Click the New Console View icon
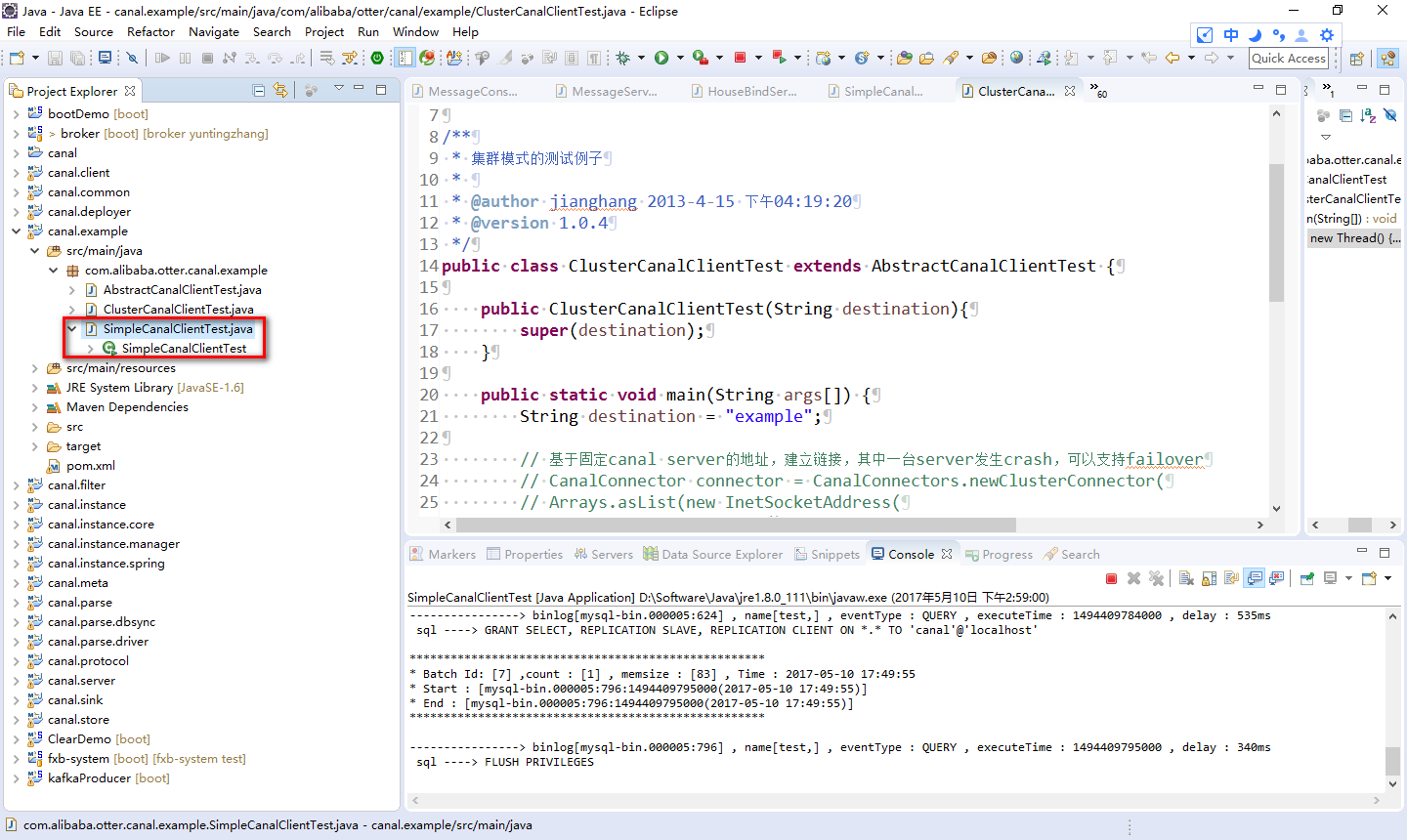1407x840 pixels. (x=1369, y=578)
